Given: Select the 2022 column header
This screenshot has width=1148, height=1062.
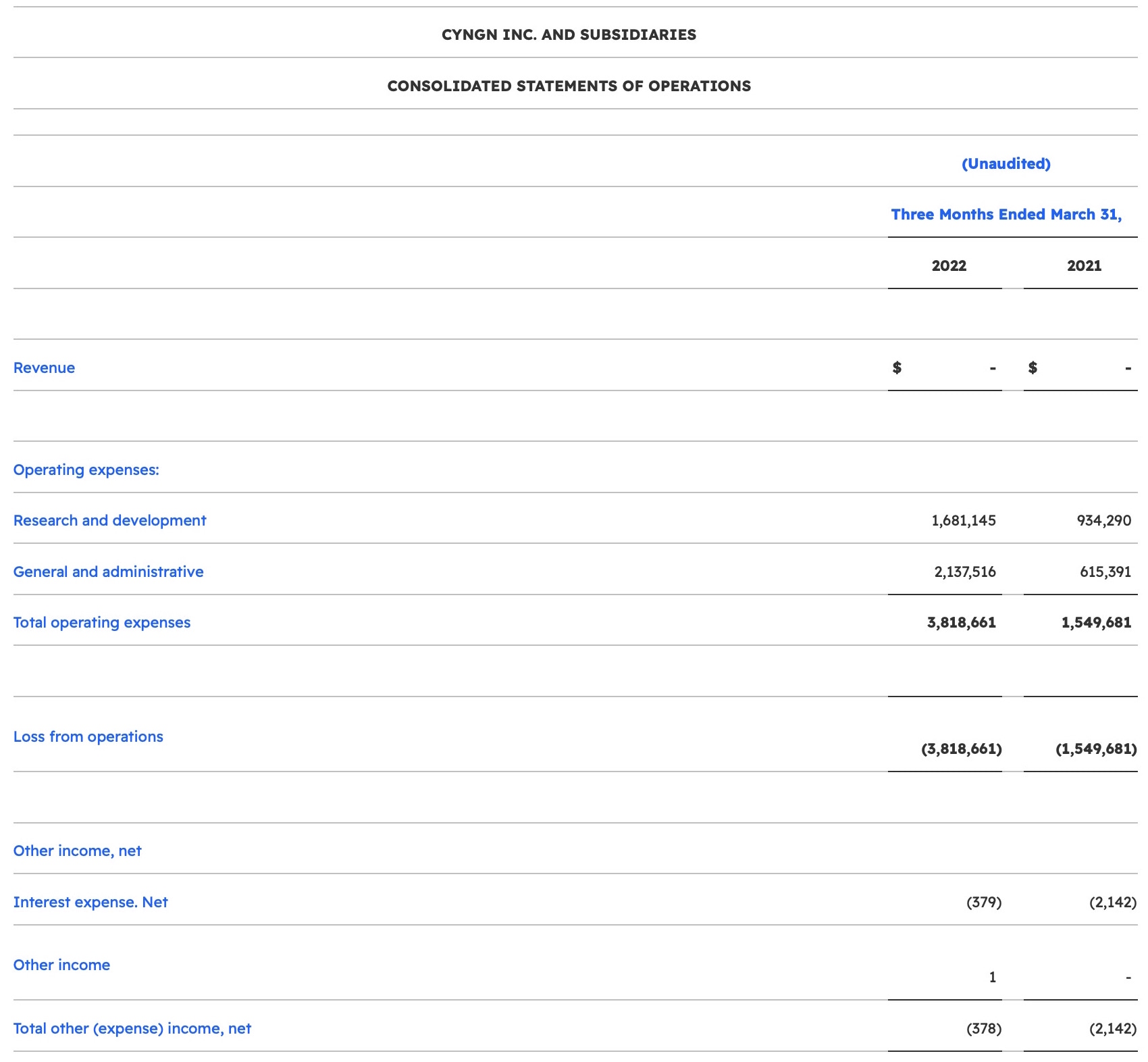Looking at the screenshot, I should click(x=949, y=265).
